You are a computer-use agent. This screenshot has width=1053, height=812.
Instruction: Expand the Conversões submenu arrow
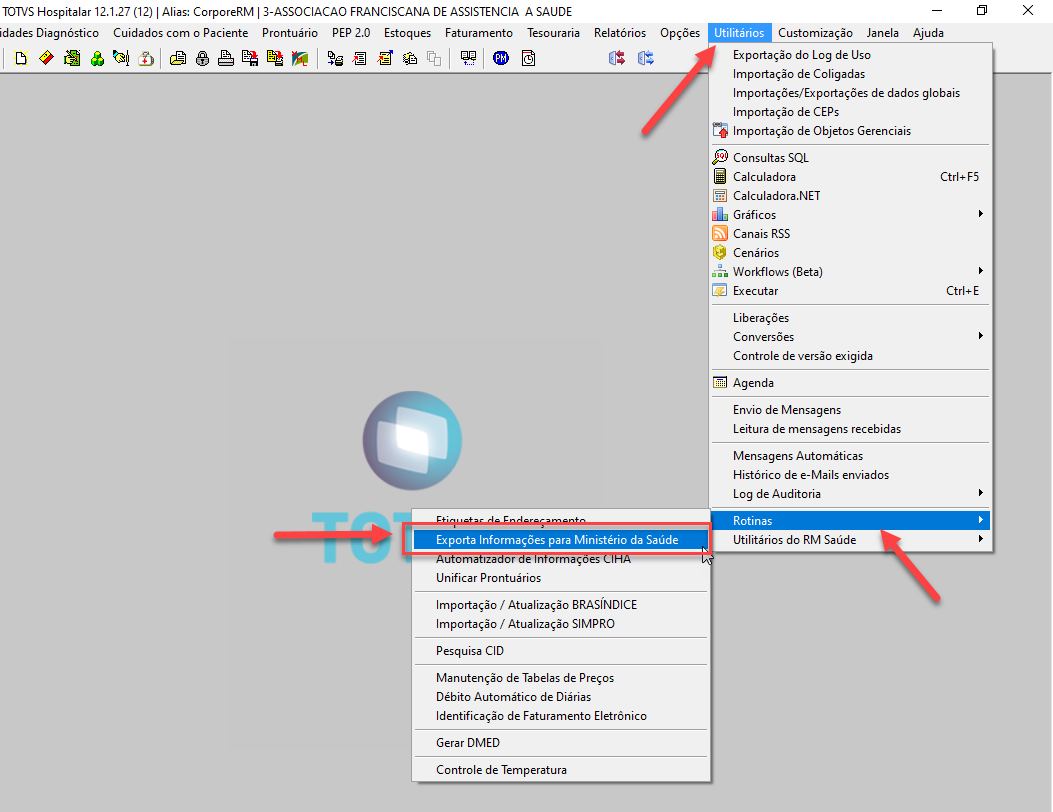[x=980, y=336]
